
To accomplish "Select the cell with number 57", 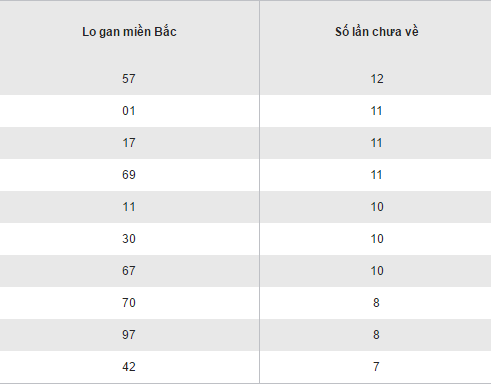I will 129,79.
